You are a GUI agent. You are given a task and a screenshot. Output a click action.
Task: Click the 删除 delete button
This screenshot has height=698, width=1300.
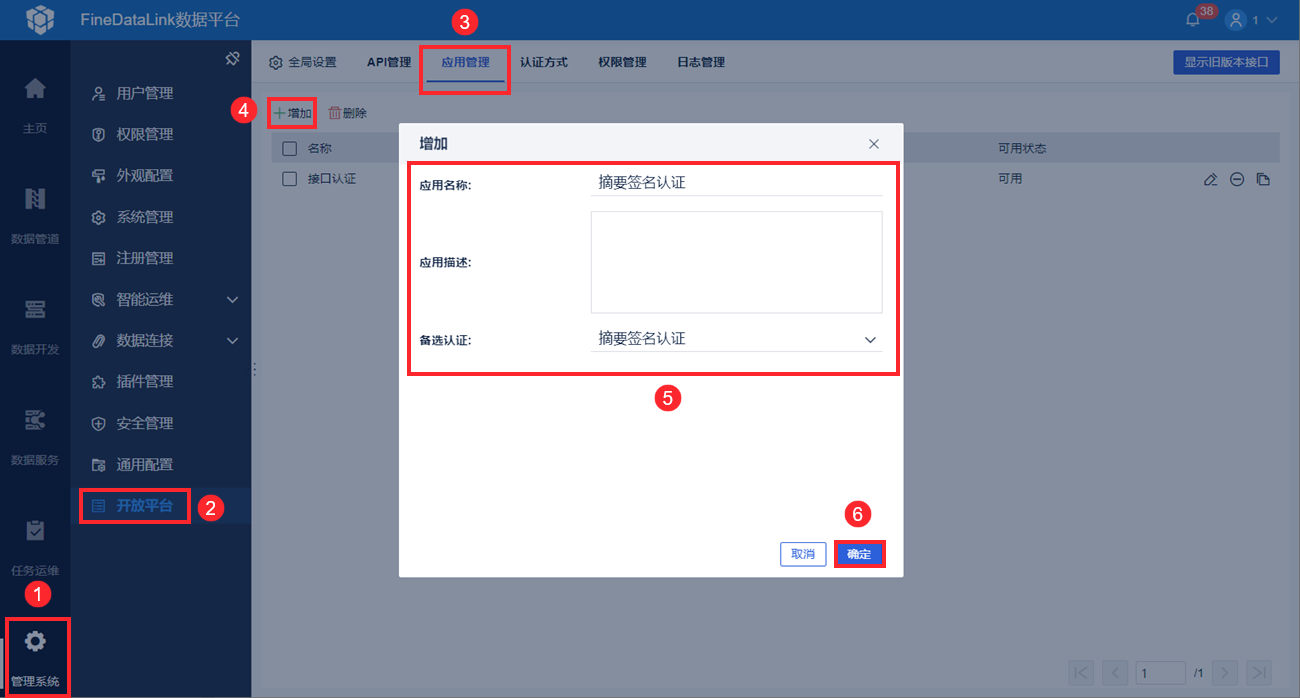click(x=348, y=113)
